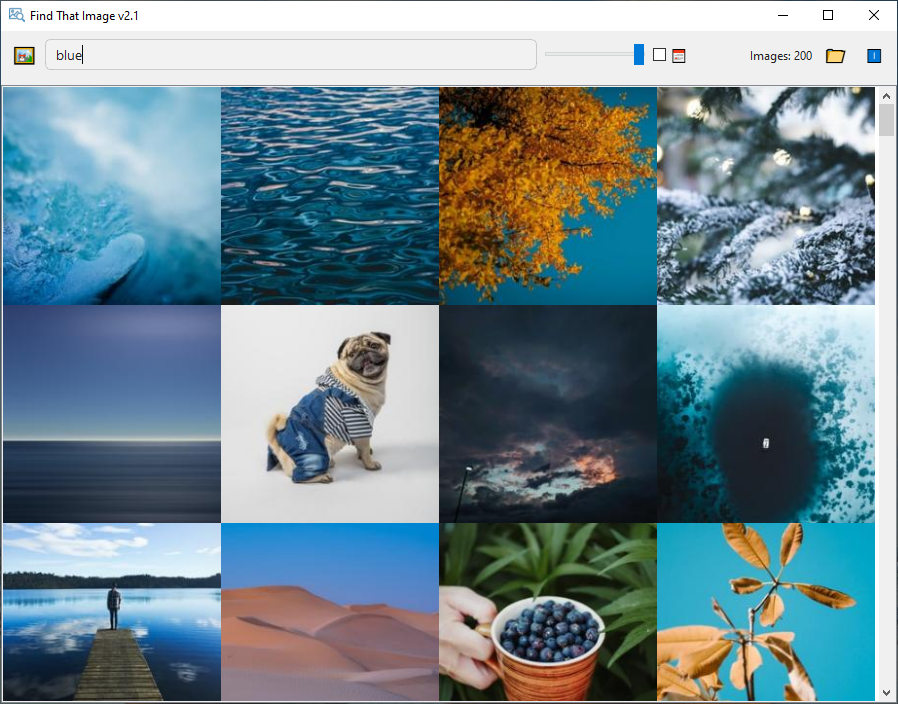Click the blue thumbnail size slider handle

coord(639,54)
